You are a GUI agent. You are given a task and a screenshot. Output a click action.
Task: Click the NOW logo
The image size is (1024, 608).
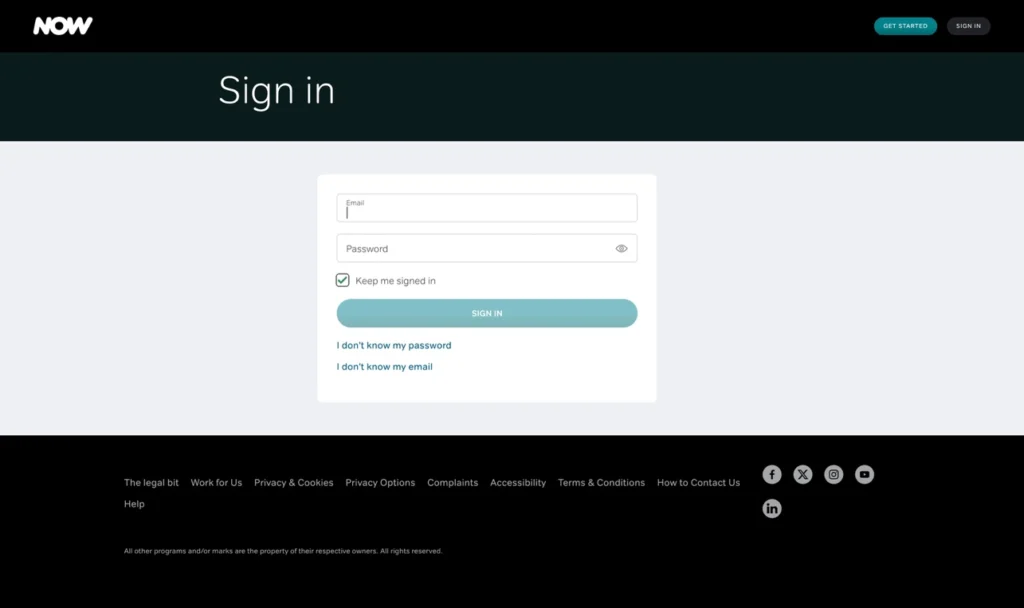[x=63, y=25]
